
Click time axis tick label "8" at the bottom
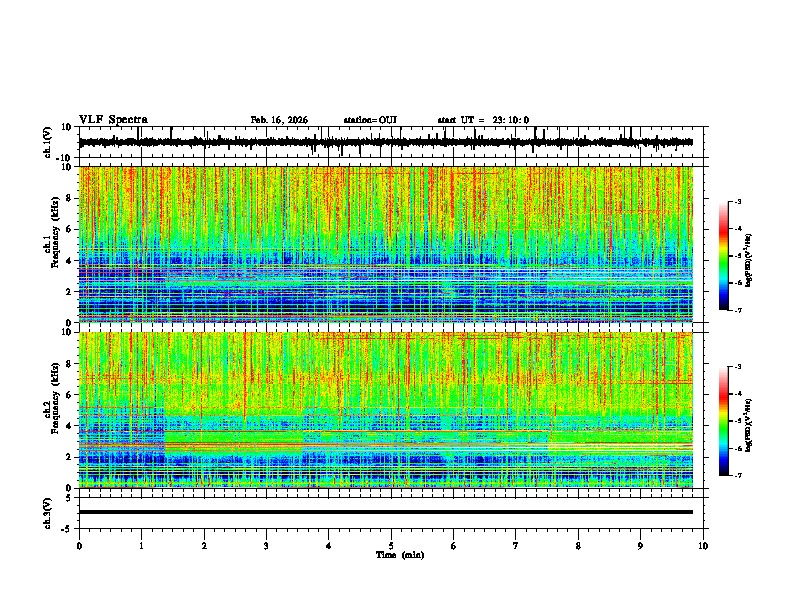coord(578,546)
